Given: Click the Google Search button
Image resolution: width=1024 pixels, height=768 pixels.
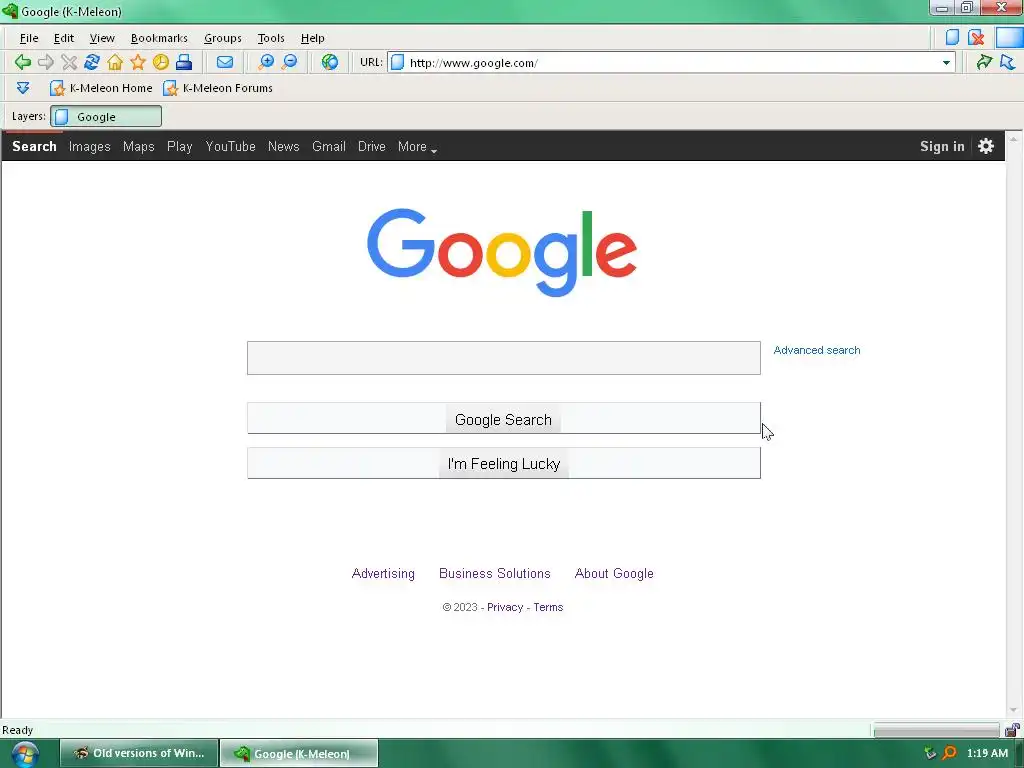Looking at the screenshot, I should coord(504,419).
